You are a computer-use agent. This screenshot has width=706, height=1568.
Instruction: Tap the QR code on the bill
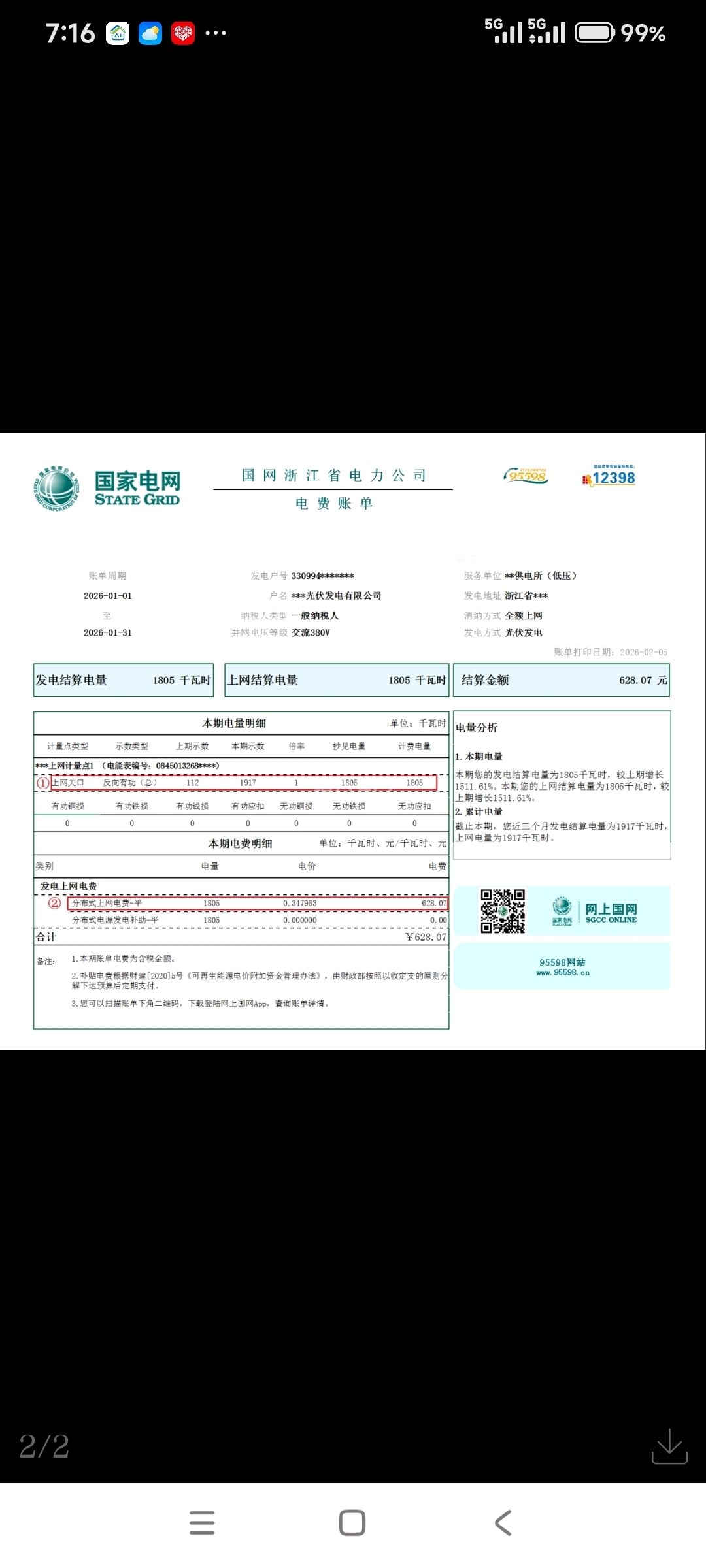(x=503, y=911)
